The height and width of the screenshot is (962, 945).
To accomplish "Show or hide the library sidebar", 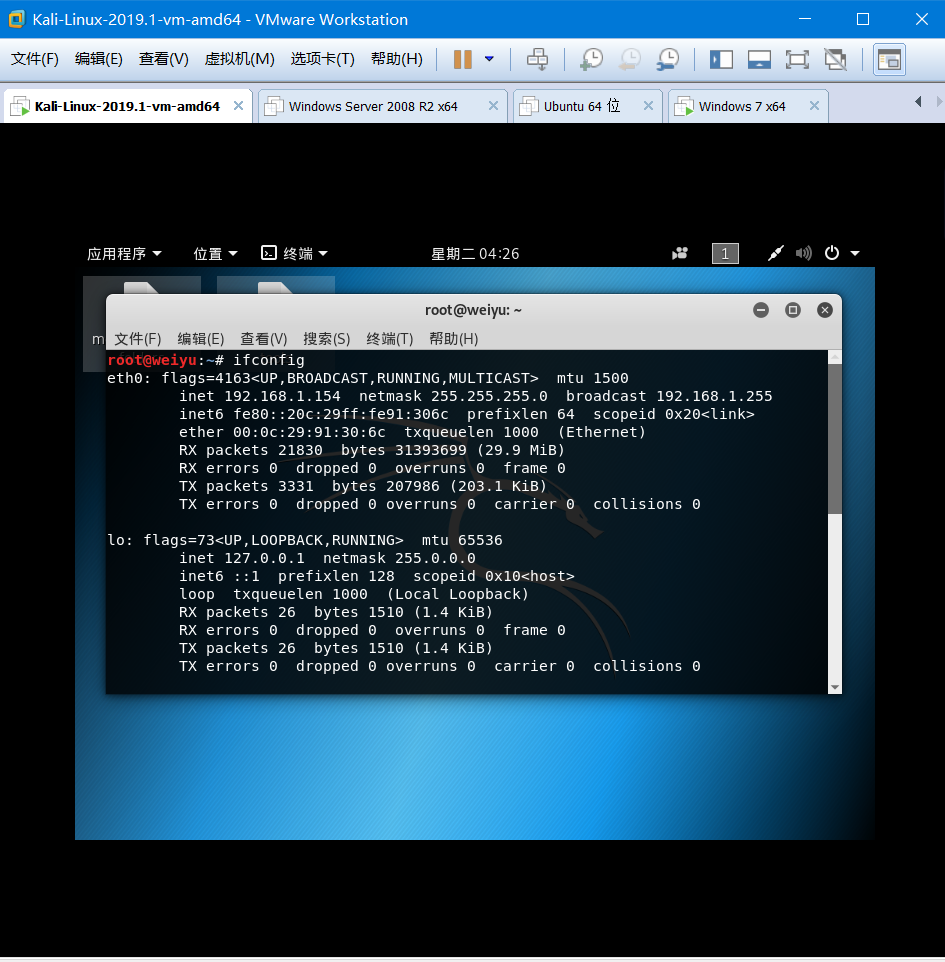I will tap(721, 60).
